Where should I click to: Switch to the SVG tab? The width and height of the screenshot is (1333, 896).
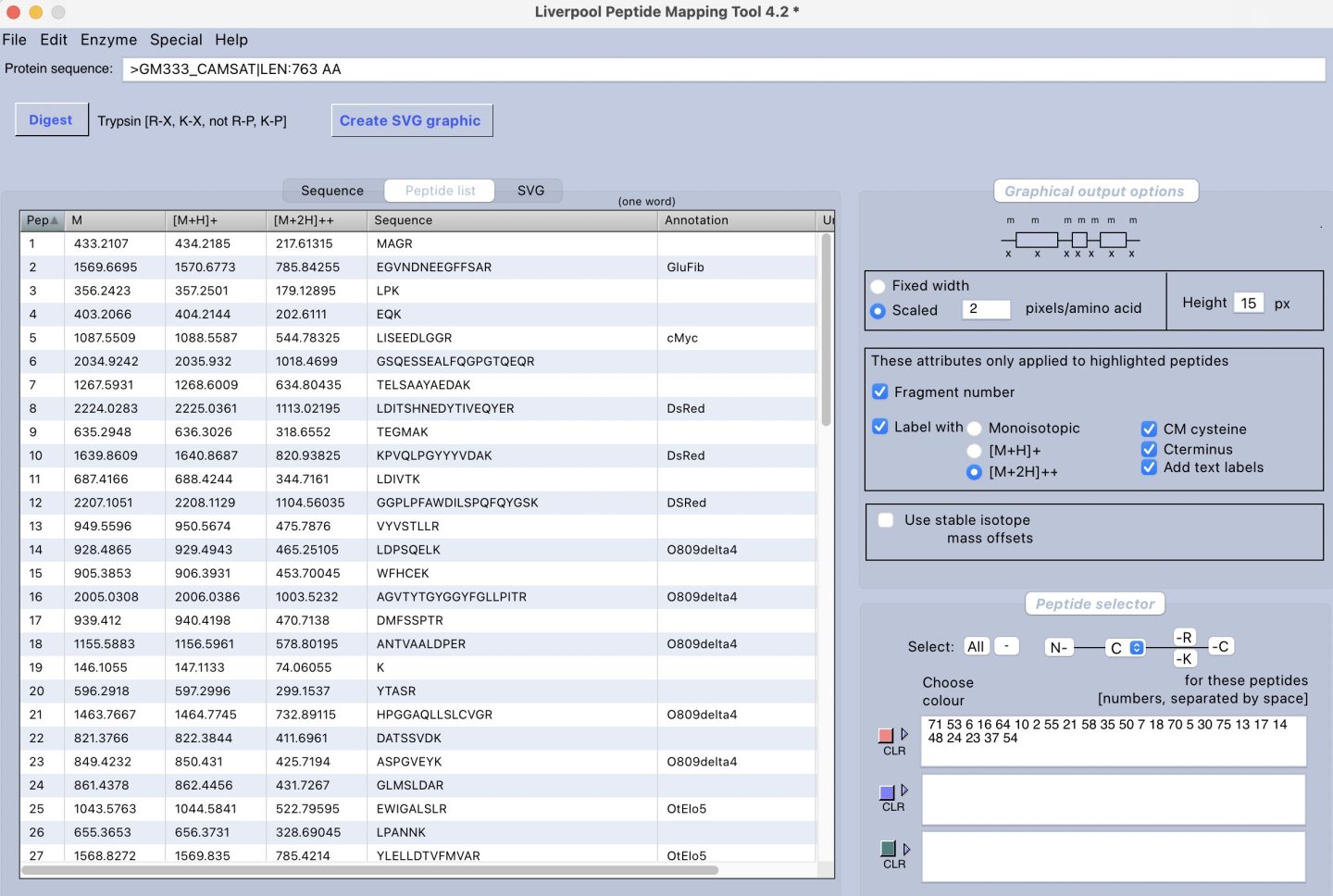tap(530, 191)
